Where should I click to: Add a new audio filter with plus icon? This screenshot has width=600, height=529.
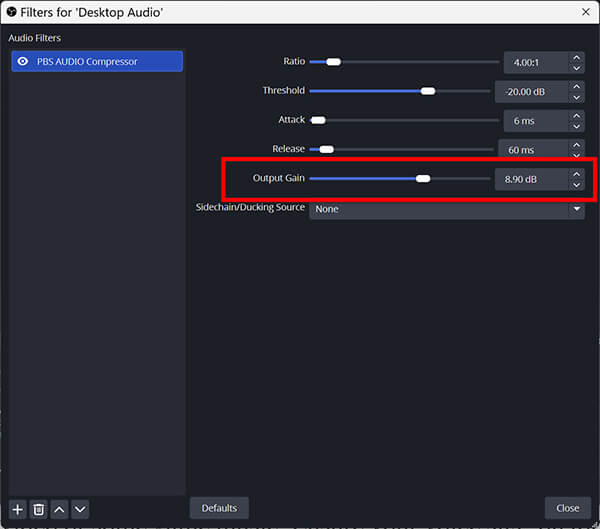pyautogui.click(x=17, y=509)
